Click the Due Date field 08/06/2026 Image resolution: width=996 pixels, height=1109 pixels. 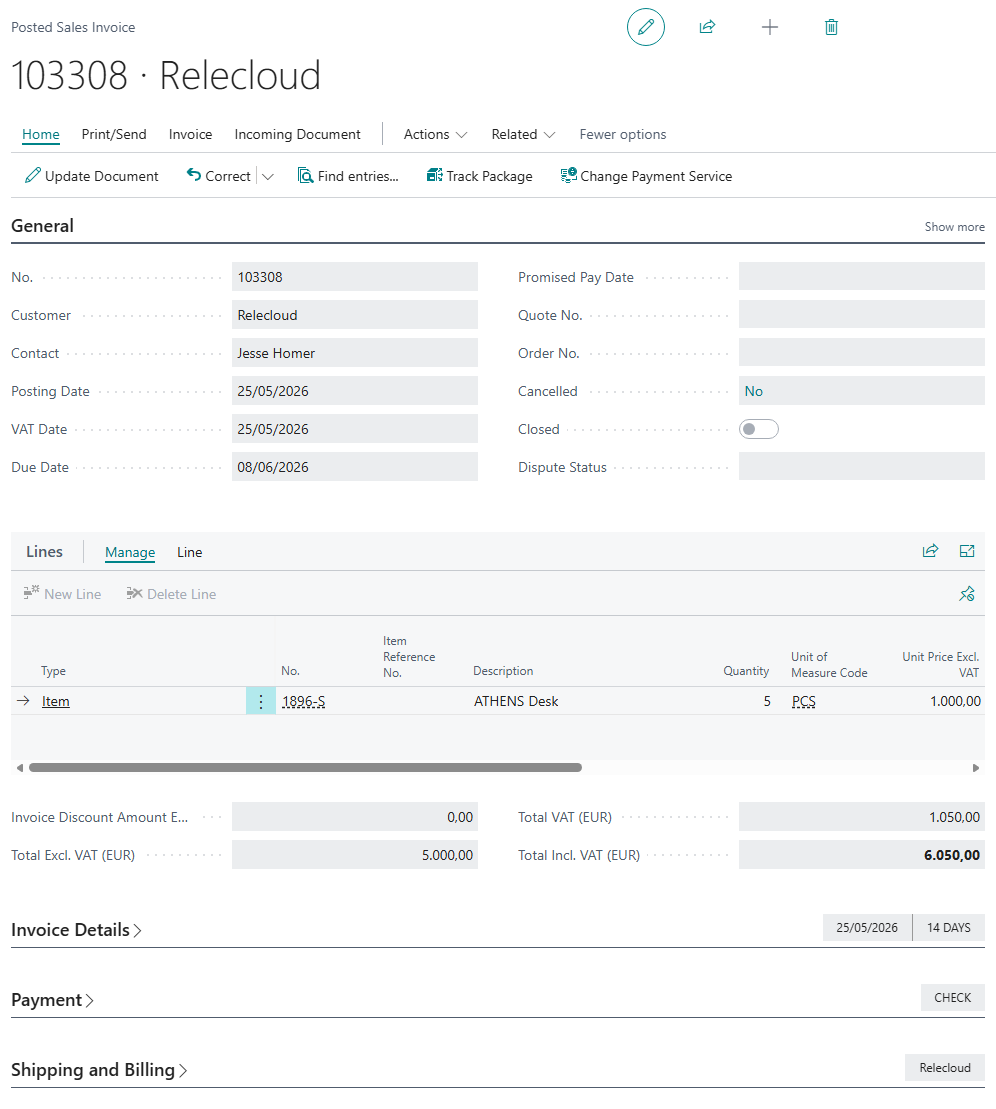354,467
